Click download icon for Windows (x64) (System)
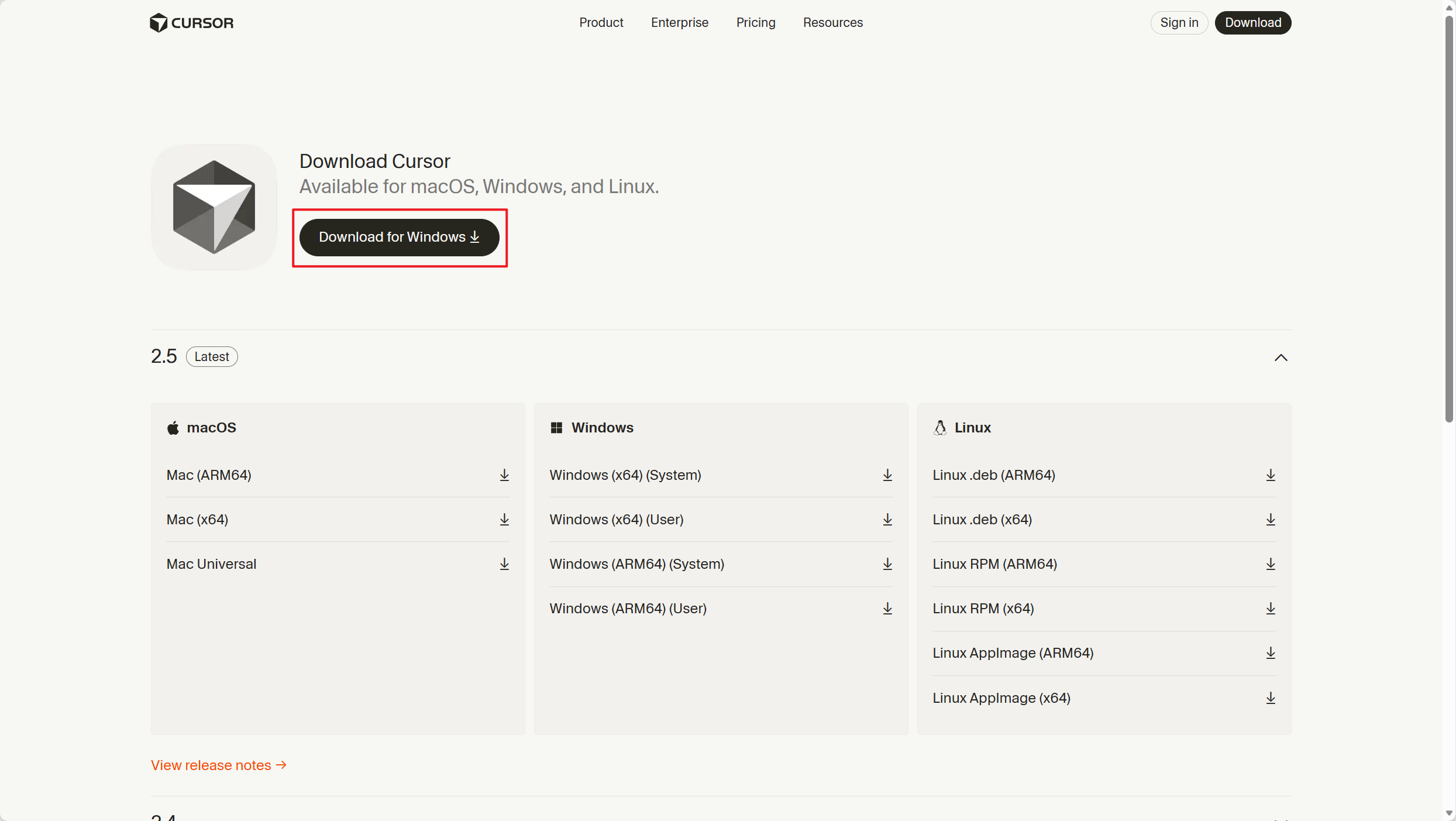Image resolution: width=1456 pixels, height=821 pixels. tap(887, 475)
